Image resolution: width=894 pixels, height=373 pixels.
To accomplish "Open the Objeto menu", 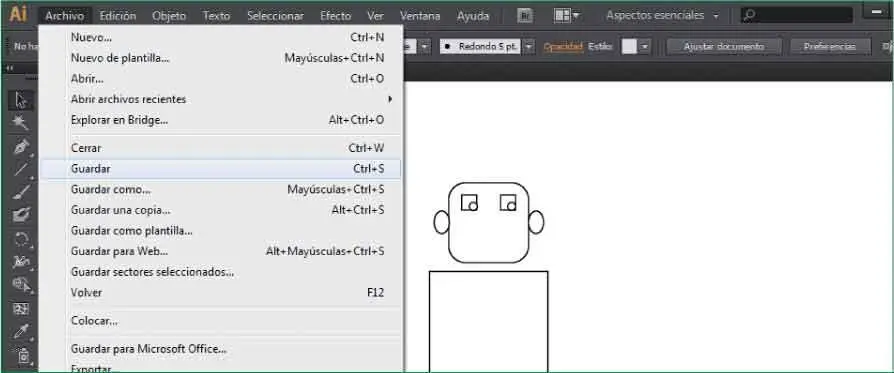I will click(169, 16).
